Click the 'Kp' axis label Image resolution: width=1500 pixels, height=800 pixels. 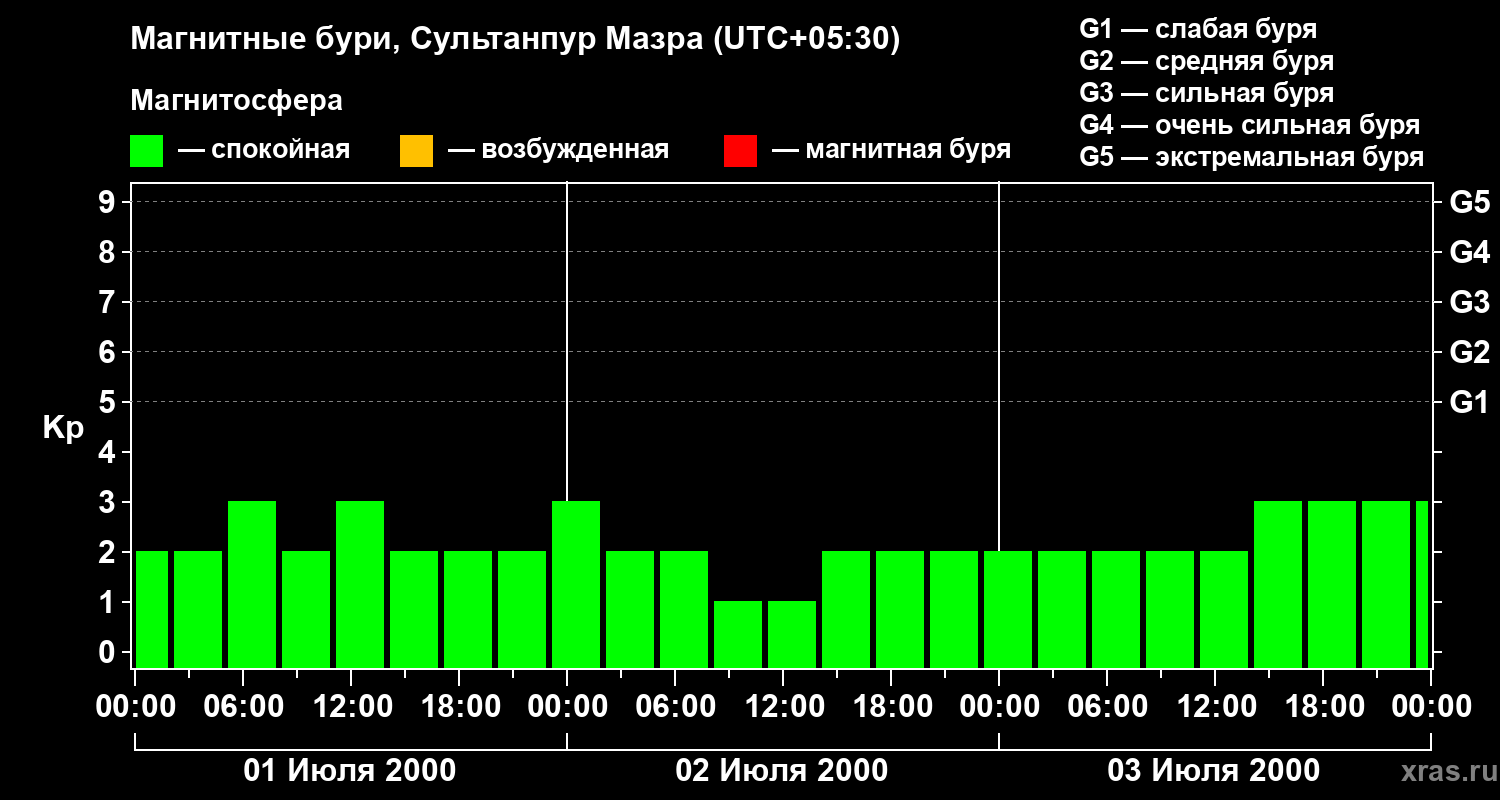click(x=63, y=428)
